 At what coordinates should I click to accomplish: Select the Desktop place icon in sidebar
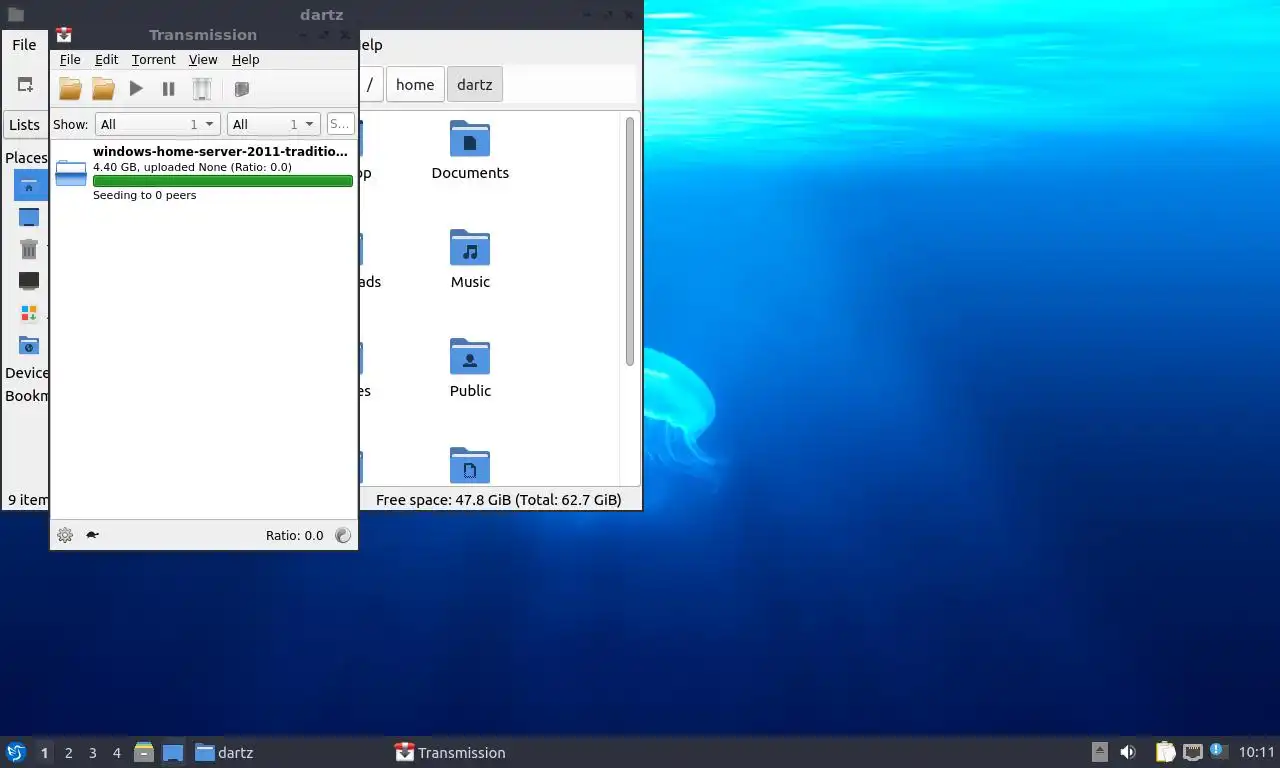click(29, 217)
